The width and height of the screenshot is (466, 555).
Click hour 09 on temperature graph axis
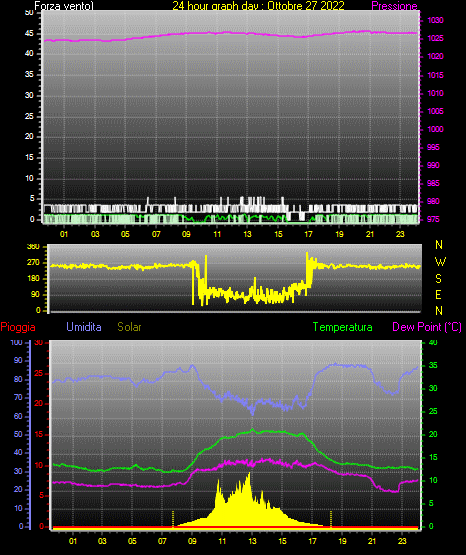[192, 541]
